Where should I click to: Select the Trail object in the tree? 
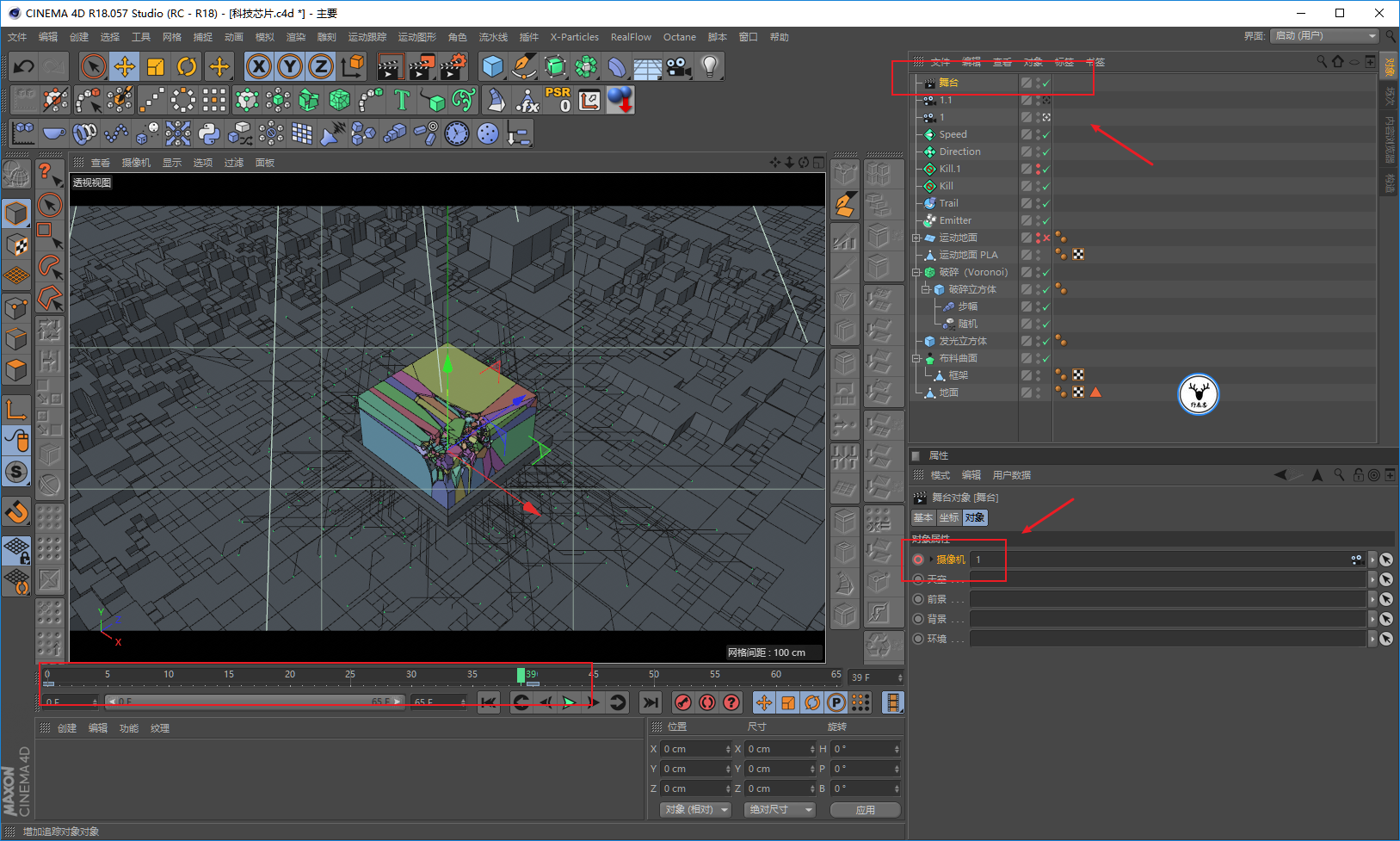pyautogui.click(x=948, y=203)
